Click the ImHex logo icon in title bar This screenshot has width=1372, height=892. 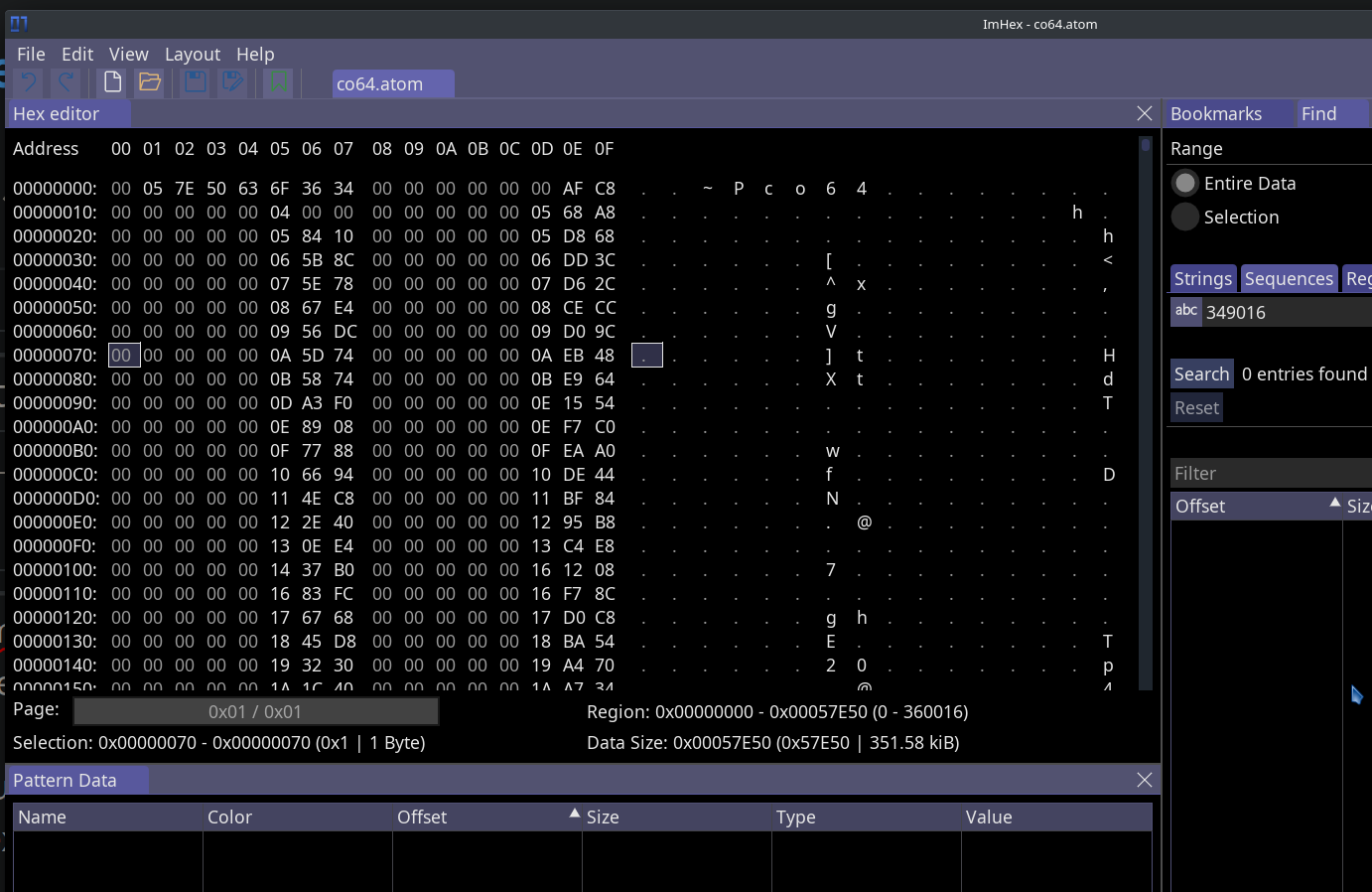19,23
